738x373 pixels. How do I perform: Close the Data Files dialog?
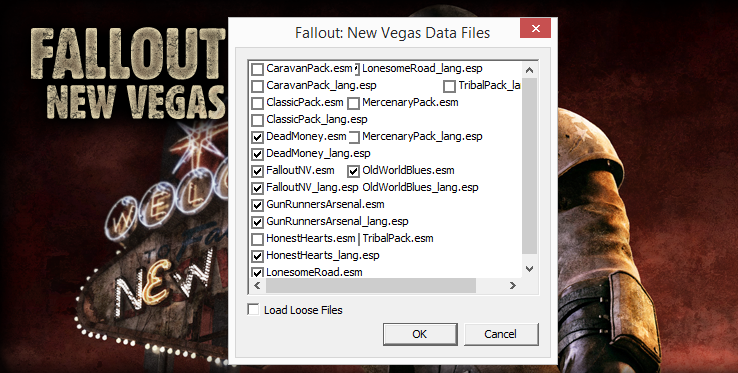(x=535, y=29)
